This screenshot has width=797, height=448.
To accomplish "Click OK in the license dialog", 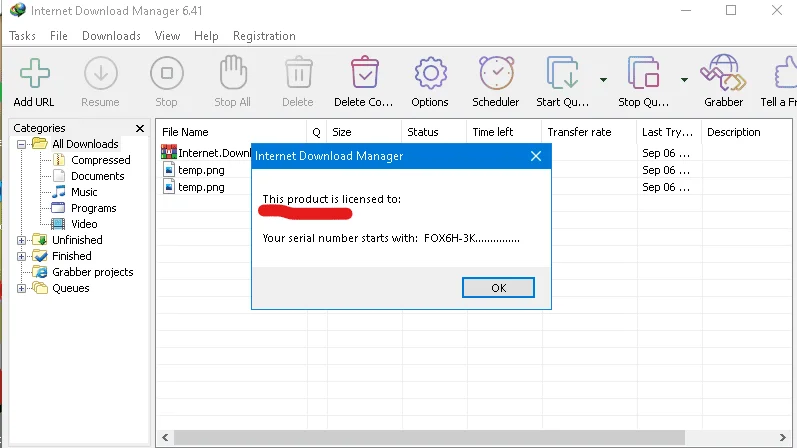I will (498, 288).
